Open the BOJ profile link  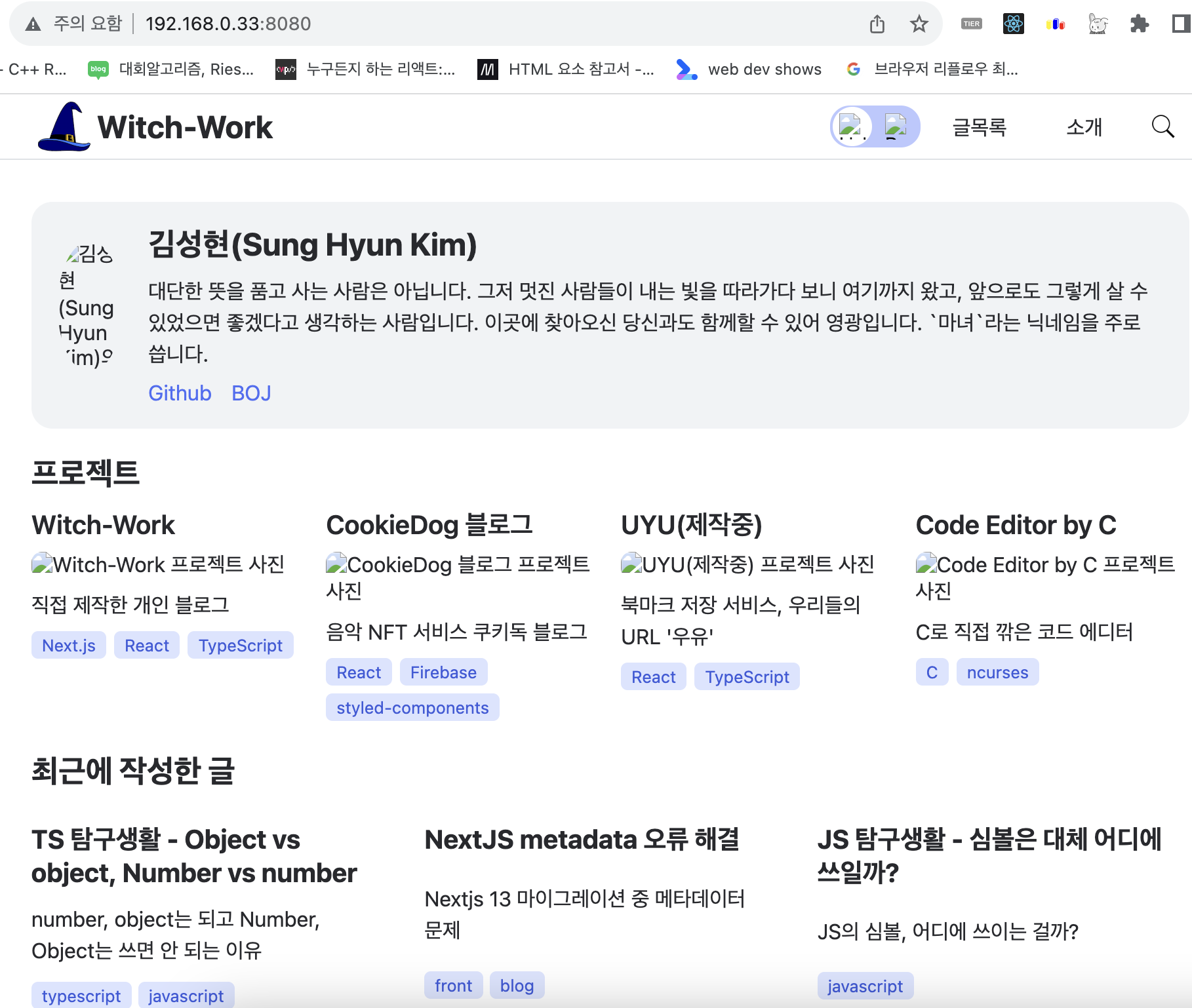[251, 393]
